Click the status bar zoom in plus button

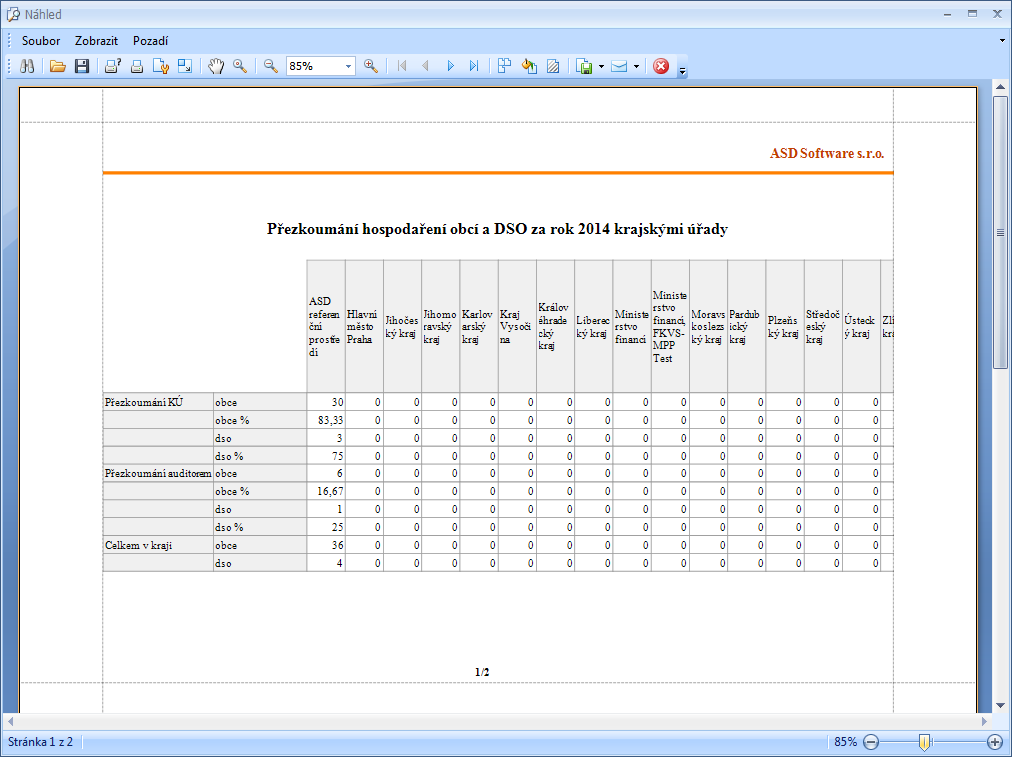click(x=995, y=742)
